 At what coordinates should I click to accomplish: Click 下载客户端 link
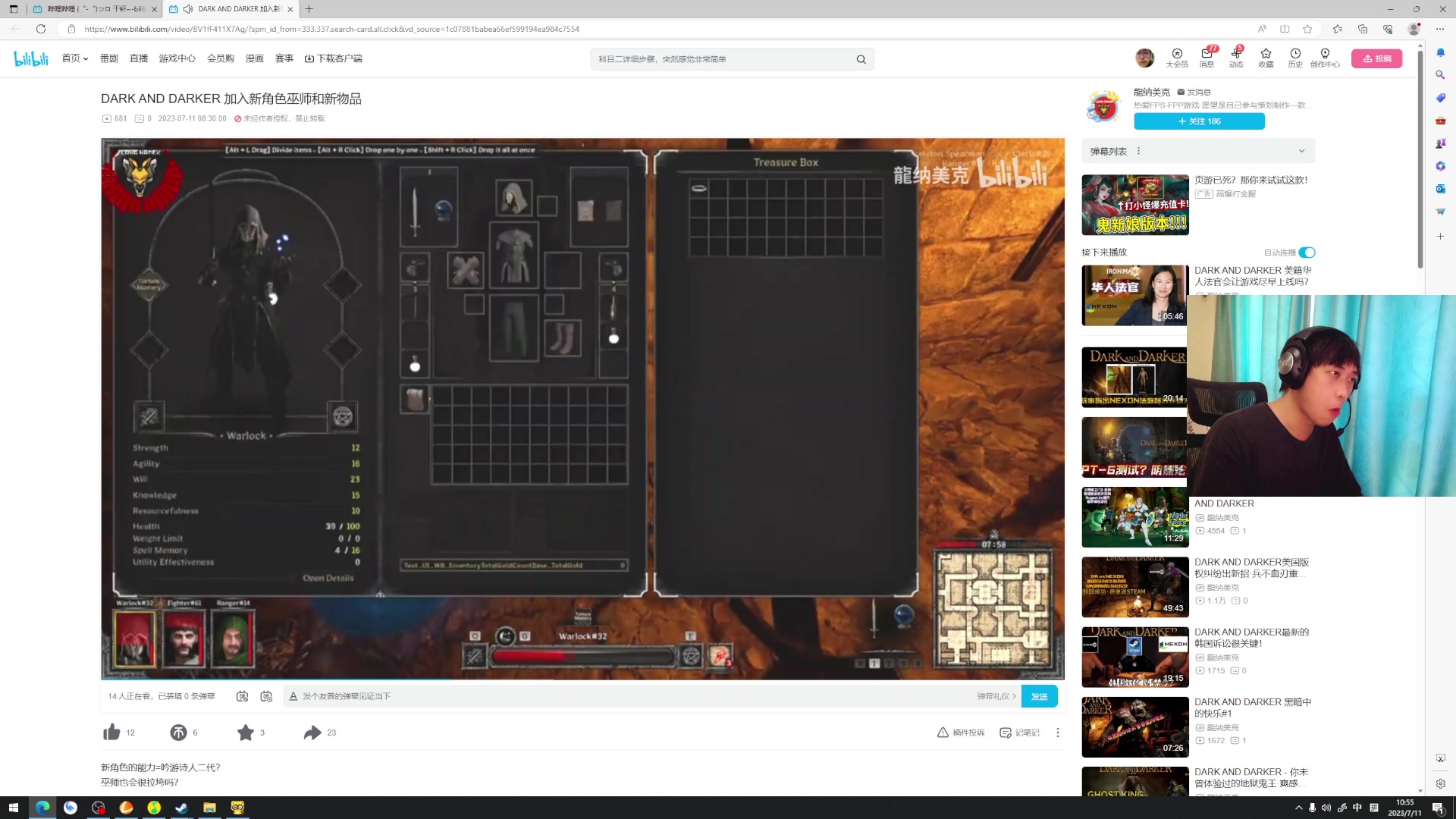(x=334, y=58)
